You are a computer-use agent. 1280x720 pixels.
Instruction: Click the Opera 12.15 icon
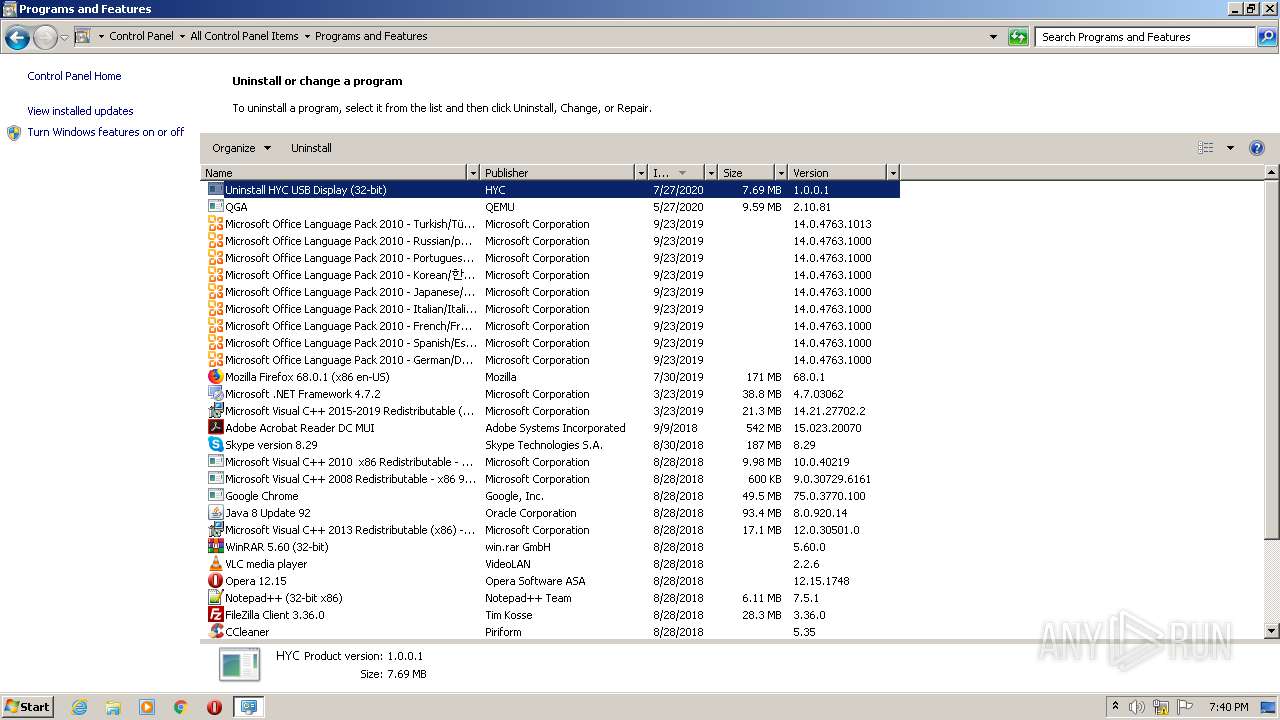coord(215,581)
